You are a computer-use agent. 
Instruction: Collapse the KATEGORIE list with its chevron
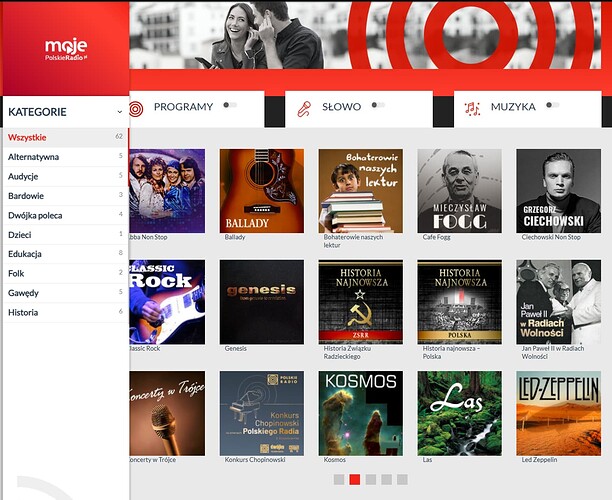click(120, 112)
